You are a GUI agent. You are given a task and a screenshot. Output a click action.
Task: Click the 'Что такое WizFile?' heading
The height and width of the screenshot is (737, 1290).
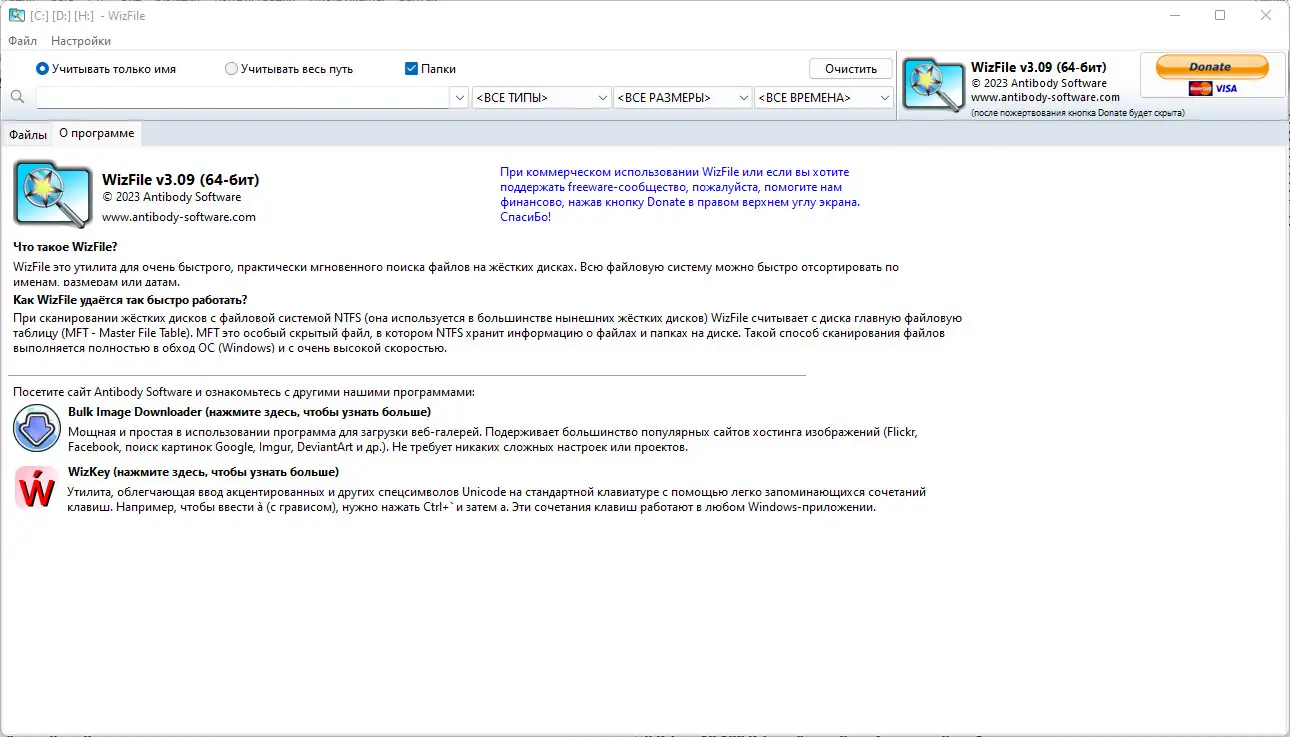(x=65, y=247)
